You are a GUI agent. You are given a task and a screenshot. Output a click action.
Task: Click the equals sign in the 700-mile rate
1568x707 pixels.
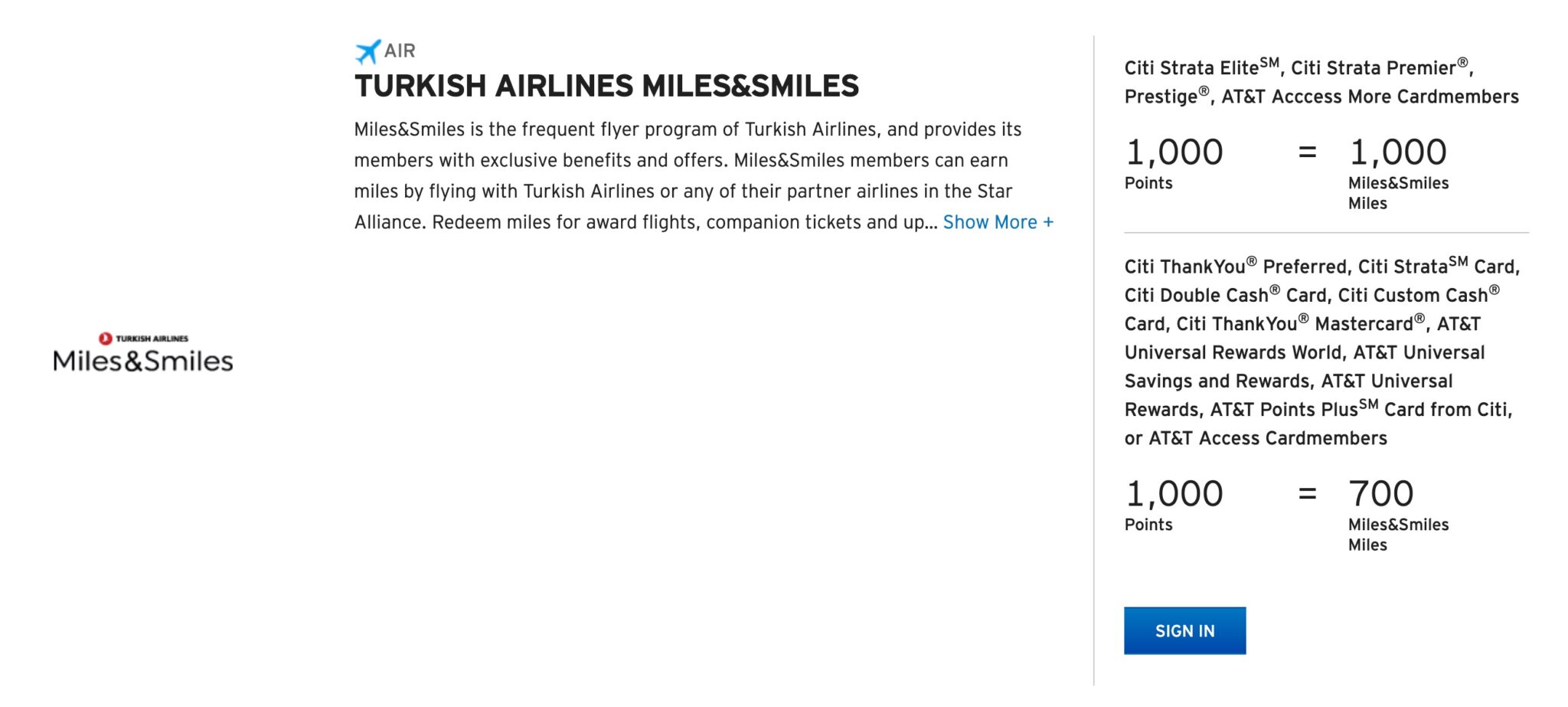(x=1308, y=493)
